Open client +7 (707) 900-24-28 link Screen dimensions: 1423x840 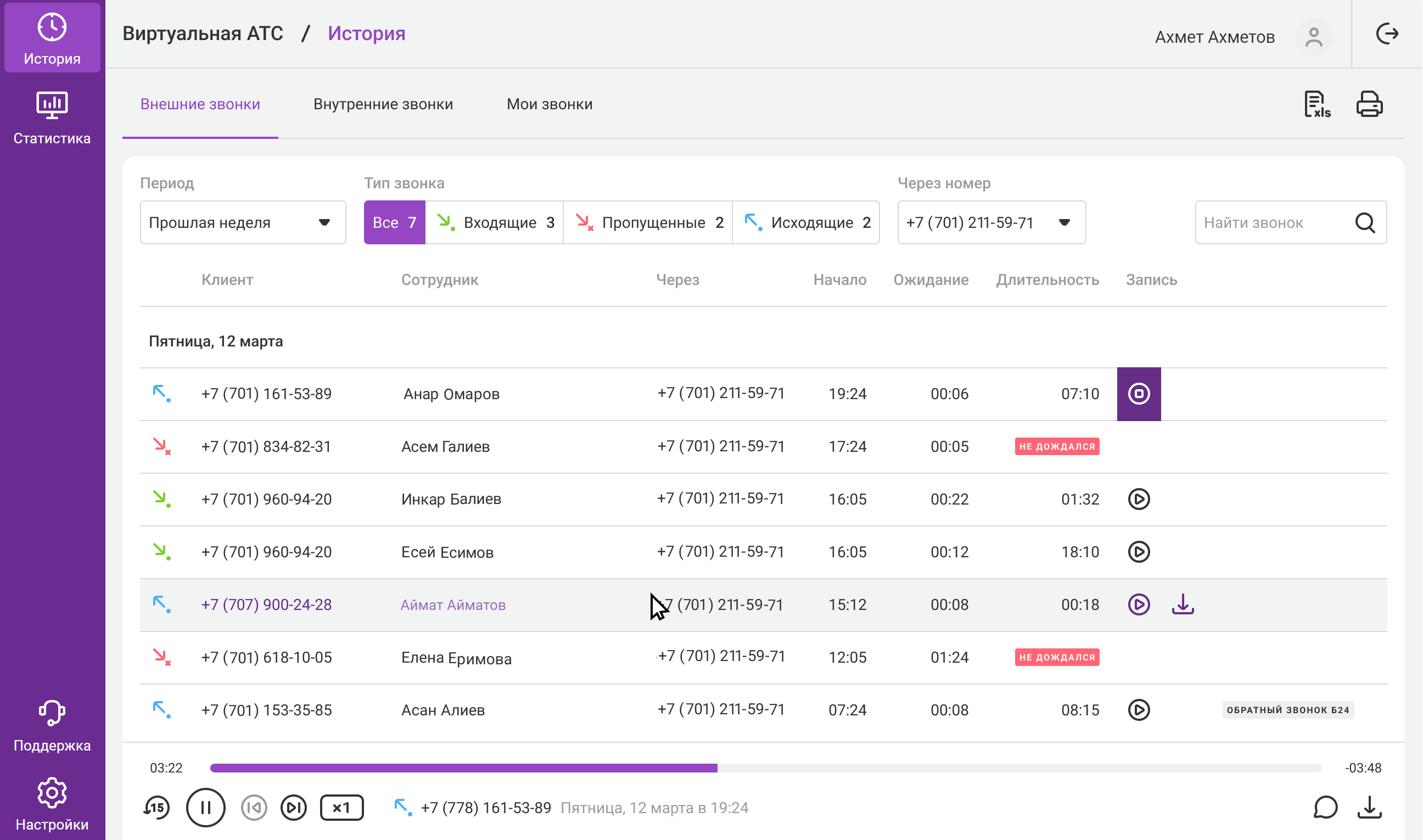267,604
